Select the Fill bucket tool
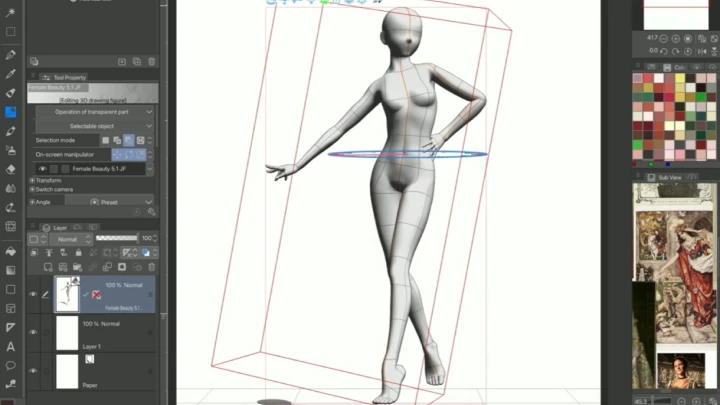Screen dimensions: 720x405 point(11,251)
